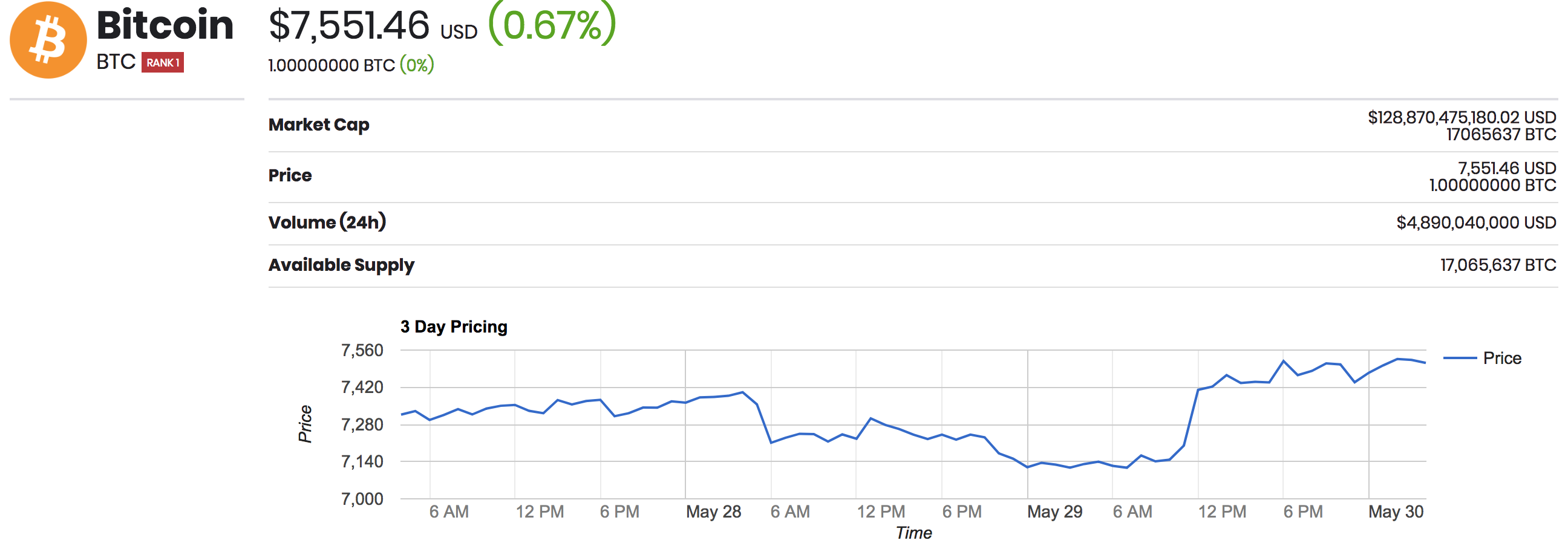The width and height of the screenshot is (1568, 549).
Task: Click the 7,560 label on price axis
Action: click(362, 351)
